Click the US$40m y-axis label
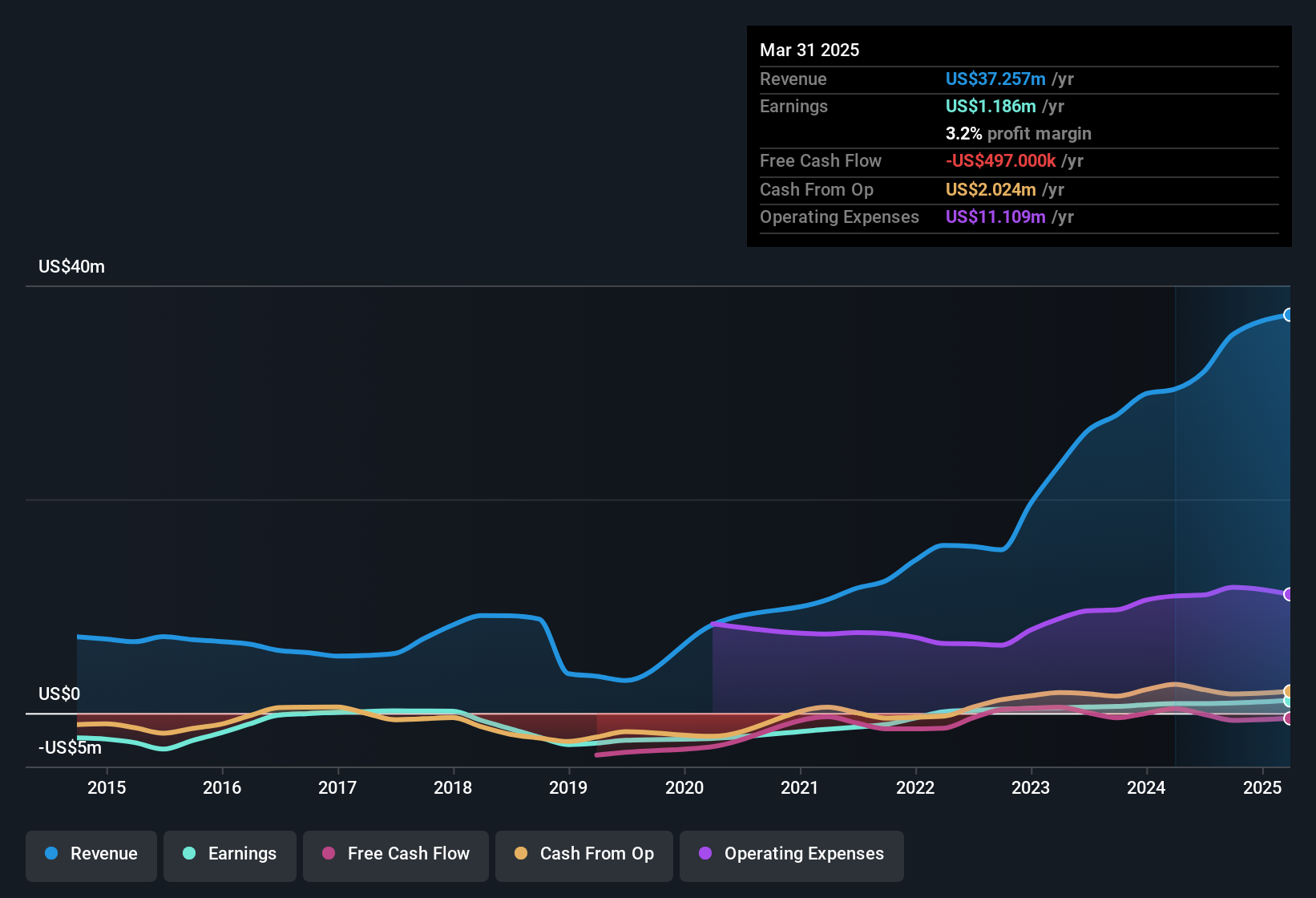The image size is (1316, 898). click(71, 266)
